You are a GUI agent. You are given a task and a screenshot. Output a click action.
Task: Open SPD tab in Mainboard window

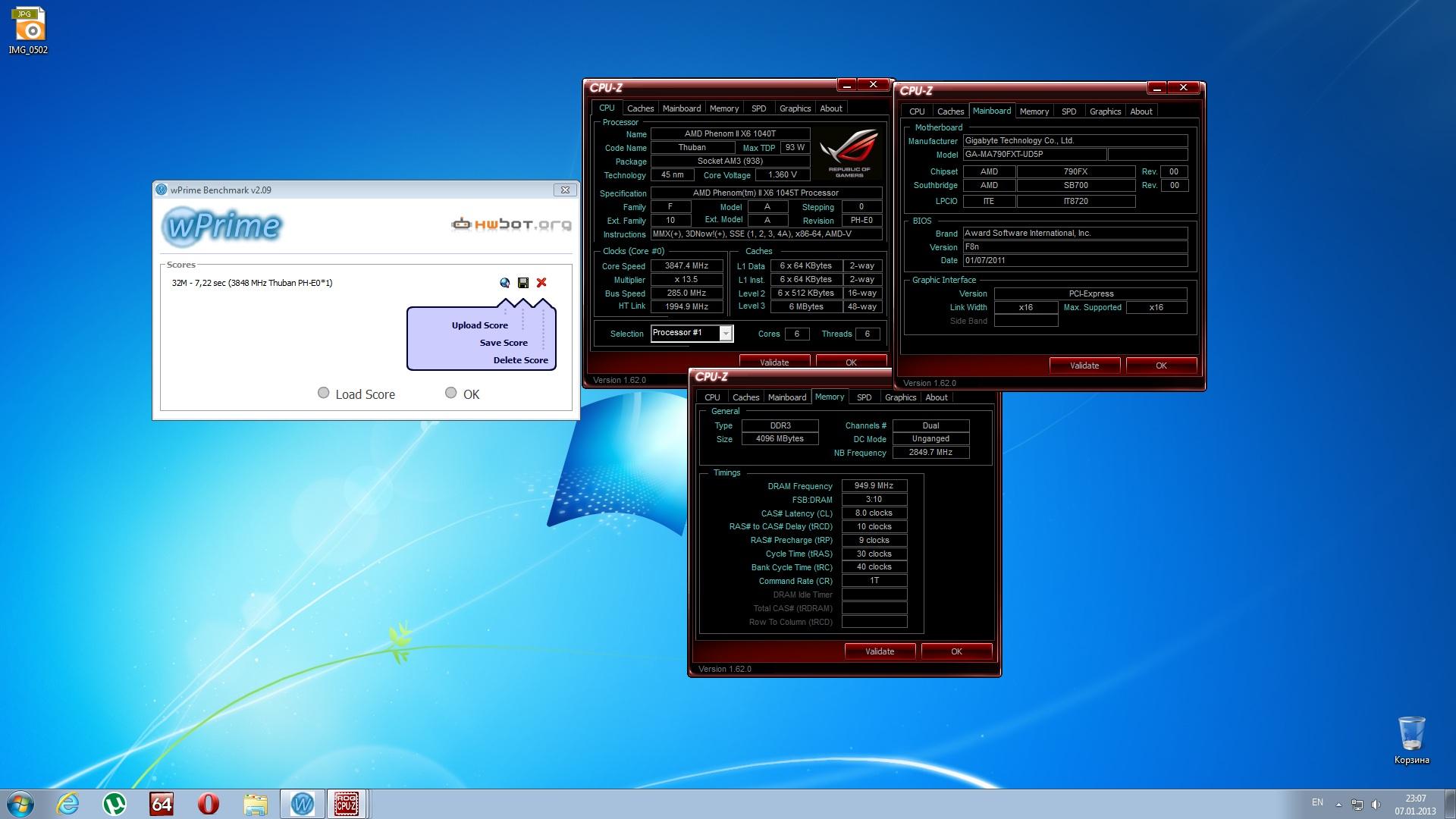coord(1069,111)
